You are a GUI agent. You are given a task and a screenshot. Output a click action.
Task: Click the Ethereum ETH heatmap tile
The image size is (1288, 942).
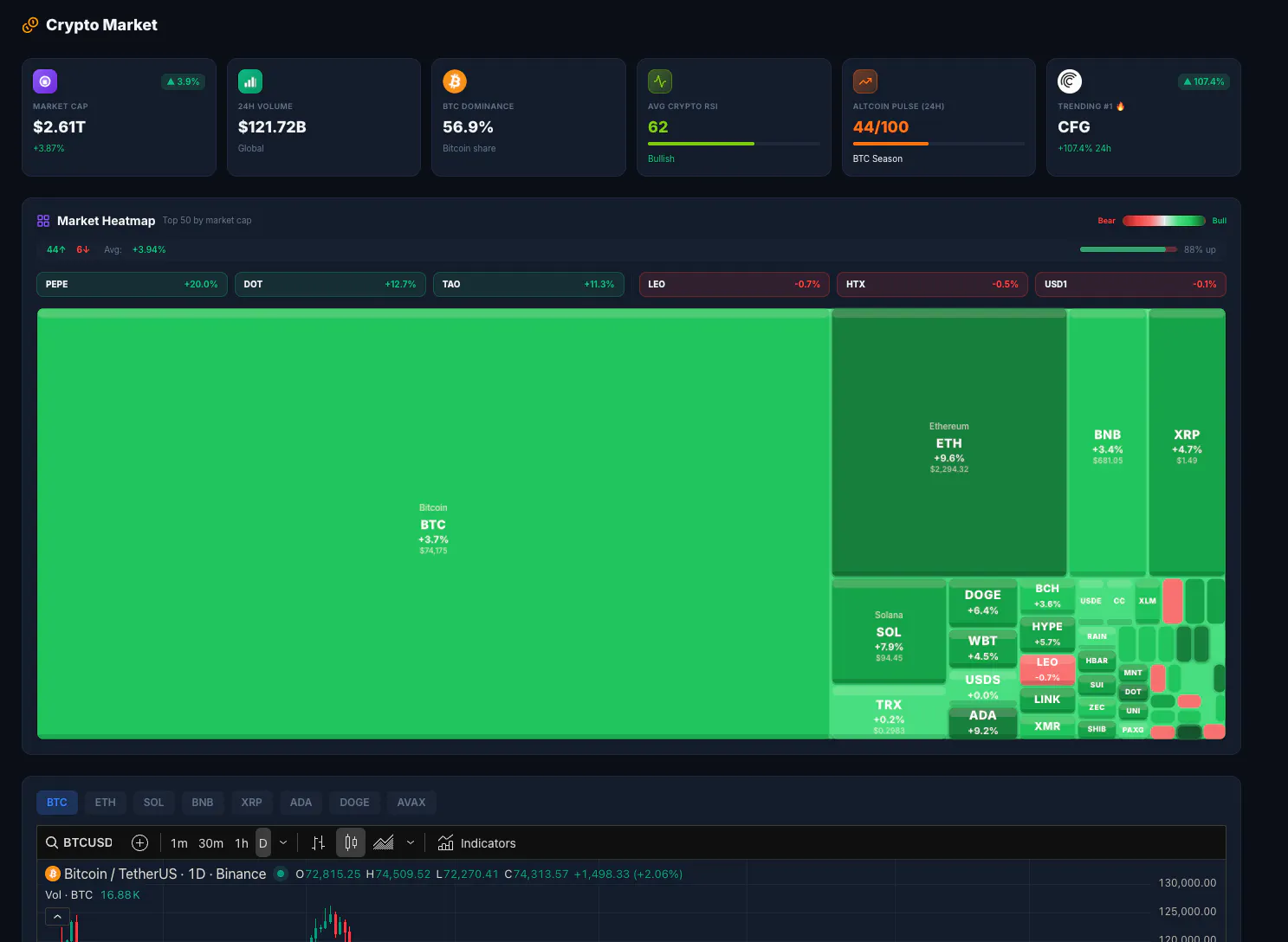coord(949,442)
